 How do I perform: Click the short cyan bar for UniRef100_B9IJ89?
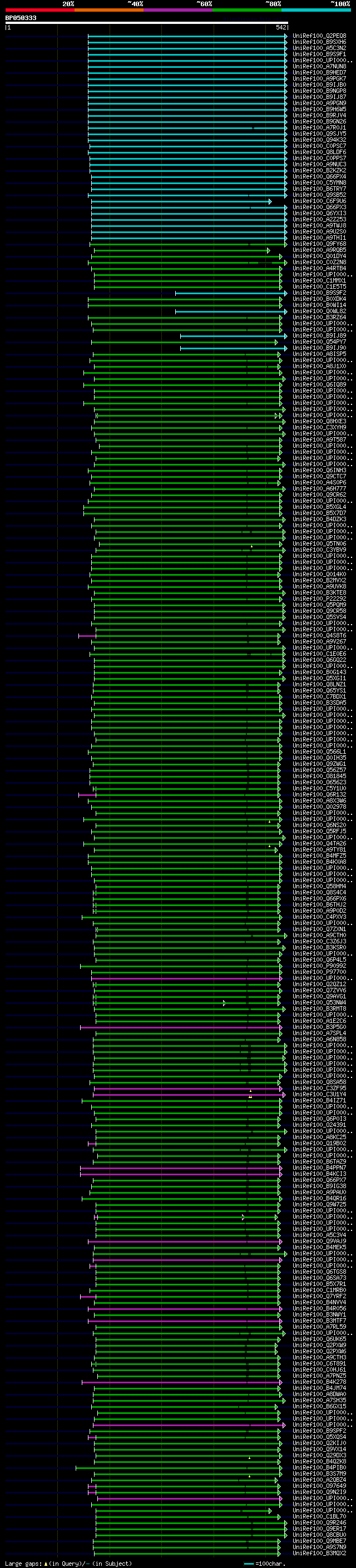(234, 336)
